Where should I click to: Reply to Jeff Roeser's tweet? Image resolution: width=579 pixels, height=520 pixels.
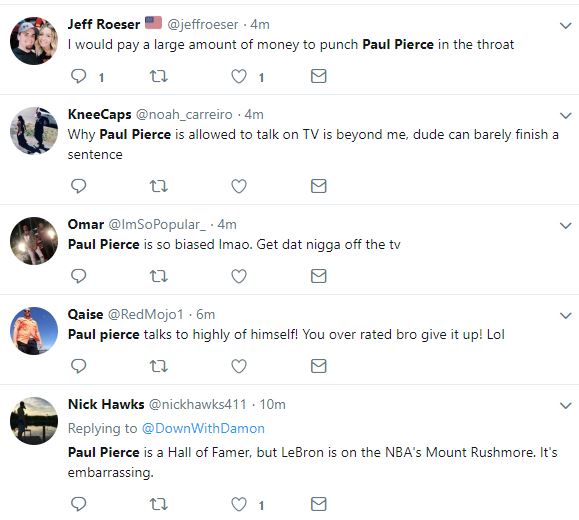78,76
